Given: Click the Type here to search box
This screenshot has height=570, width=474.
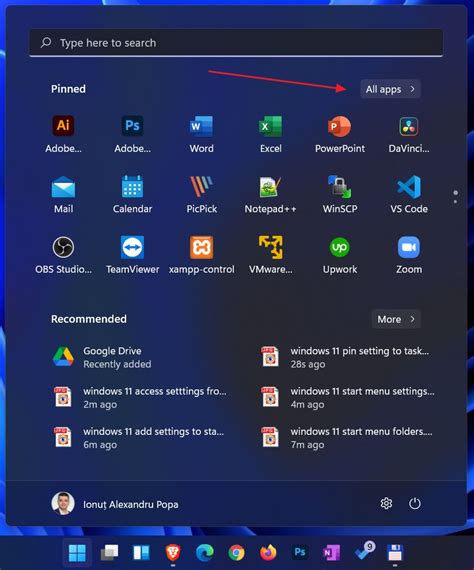Looking at the screenshot, I should 236,43.
